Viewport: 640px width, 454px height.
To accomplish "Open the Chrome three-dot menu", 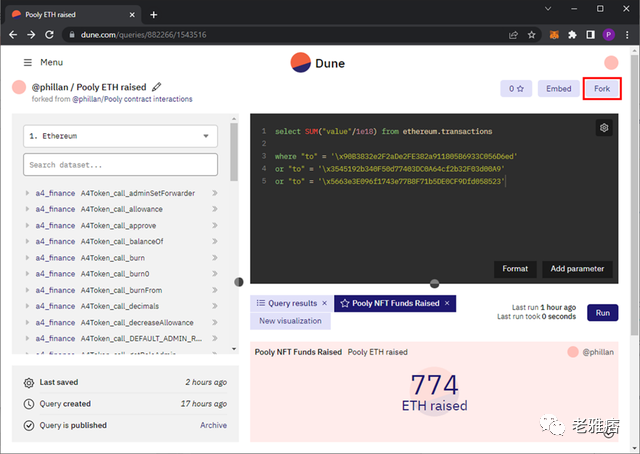I will click(627, 35).
